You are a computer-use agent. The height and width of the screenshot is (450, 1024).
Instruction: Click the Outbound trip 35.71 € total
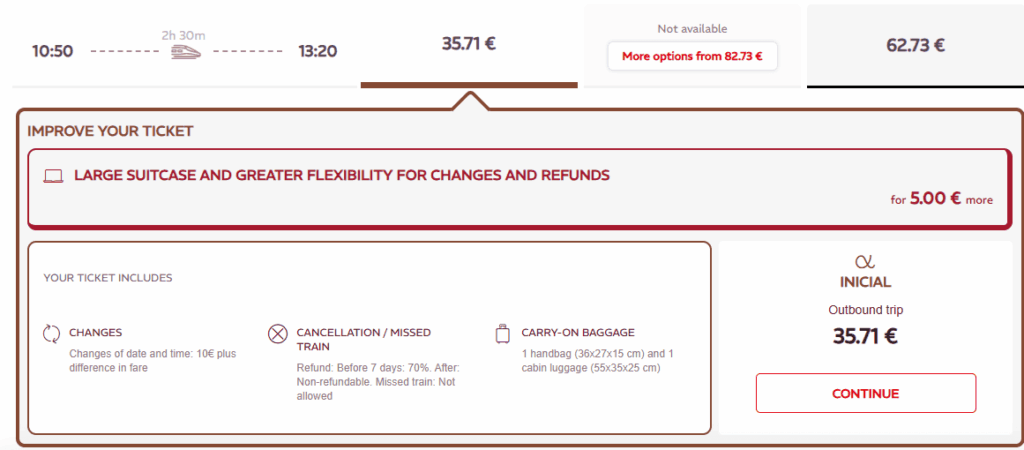pos(865,336)
